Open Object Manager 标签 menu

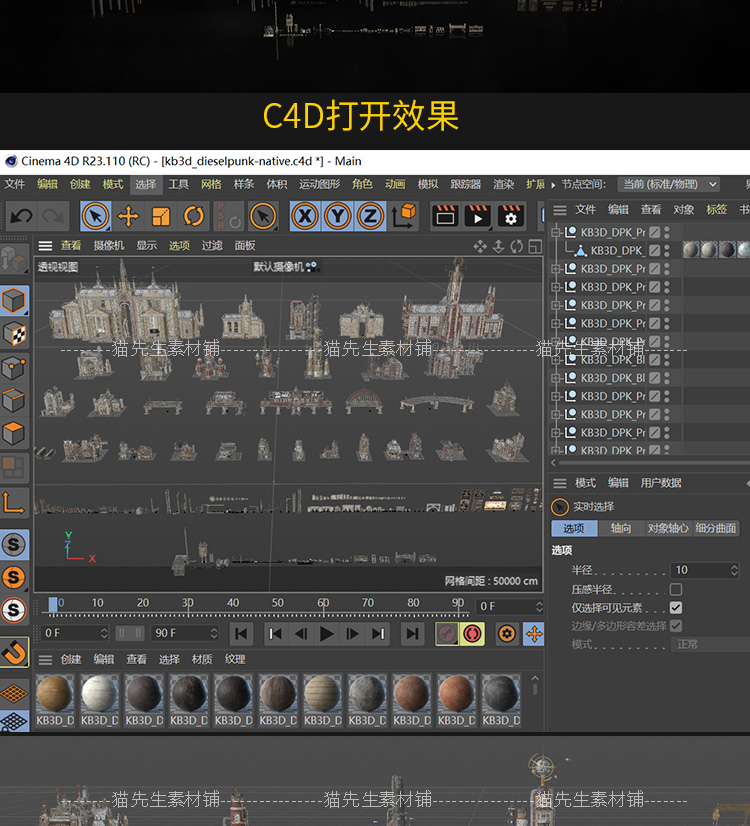716,210
